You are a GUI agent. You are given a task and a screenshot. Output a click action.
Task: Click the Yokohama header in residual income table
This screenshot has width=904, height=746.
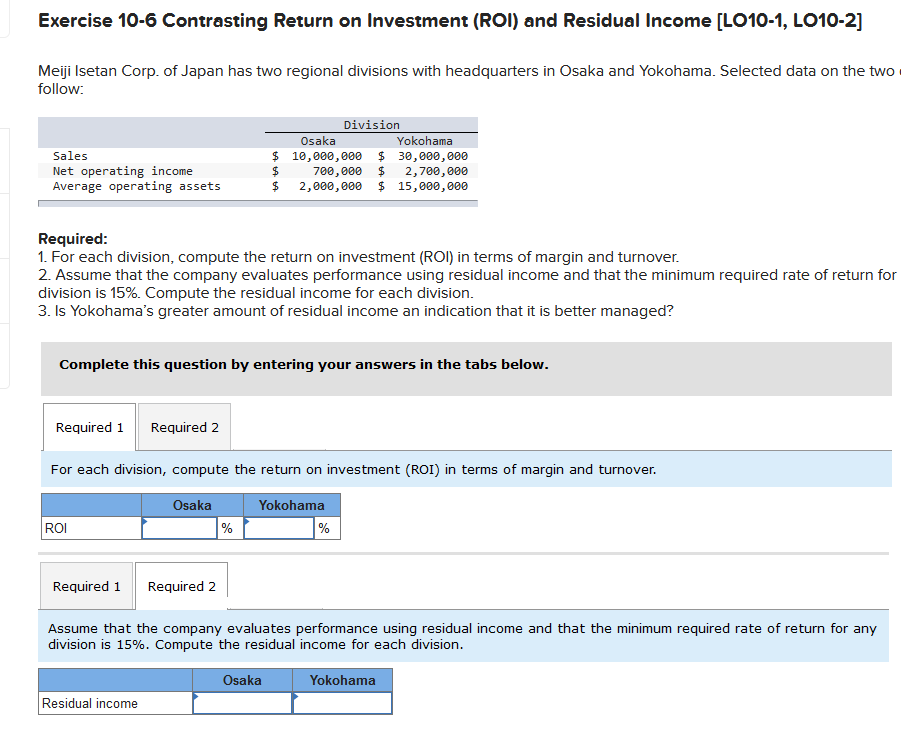[x=342, y=680]
